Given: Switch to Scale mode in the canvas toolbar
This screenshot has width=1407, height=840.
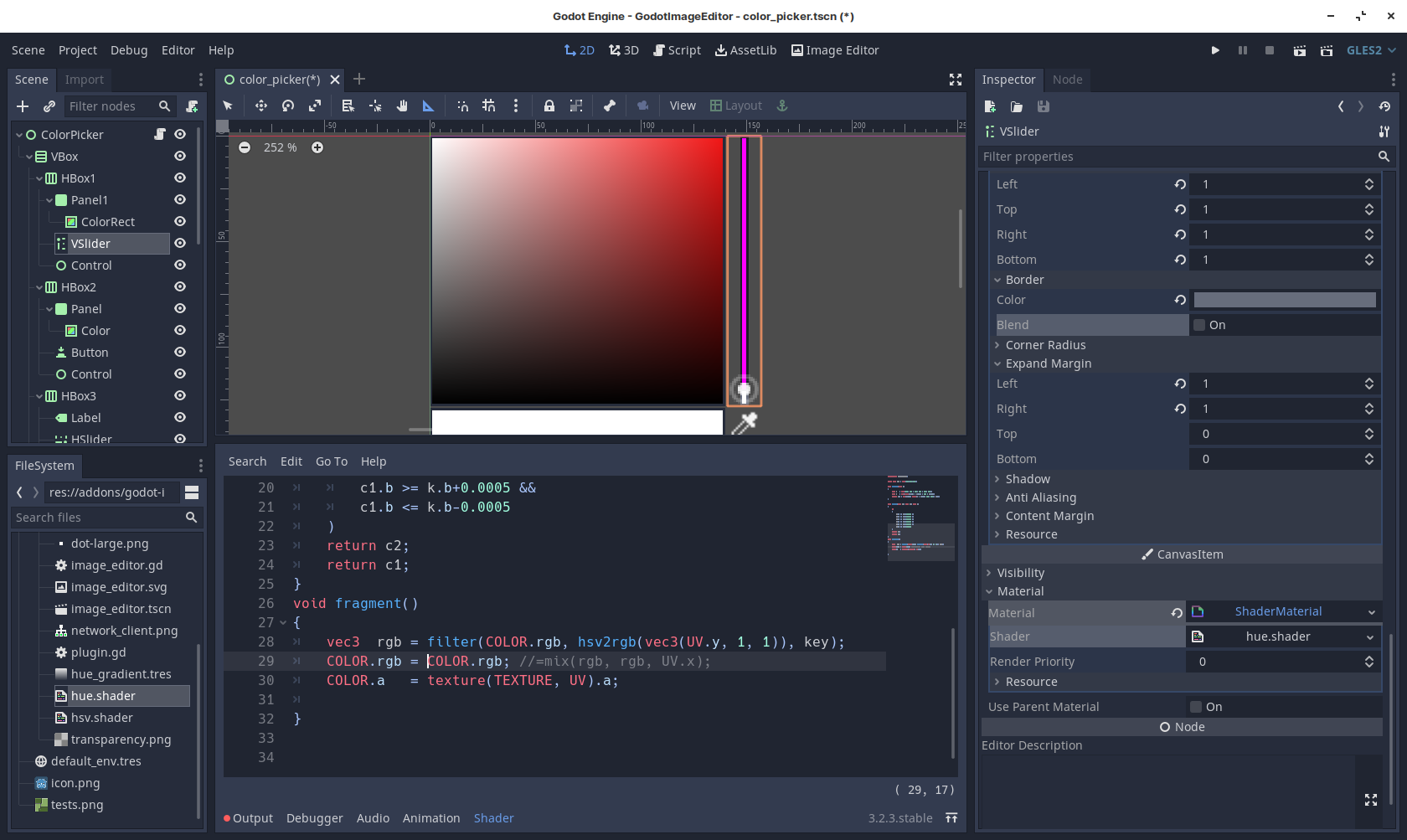Looking at the screenshot, I should 315,106.
